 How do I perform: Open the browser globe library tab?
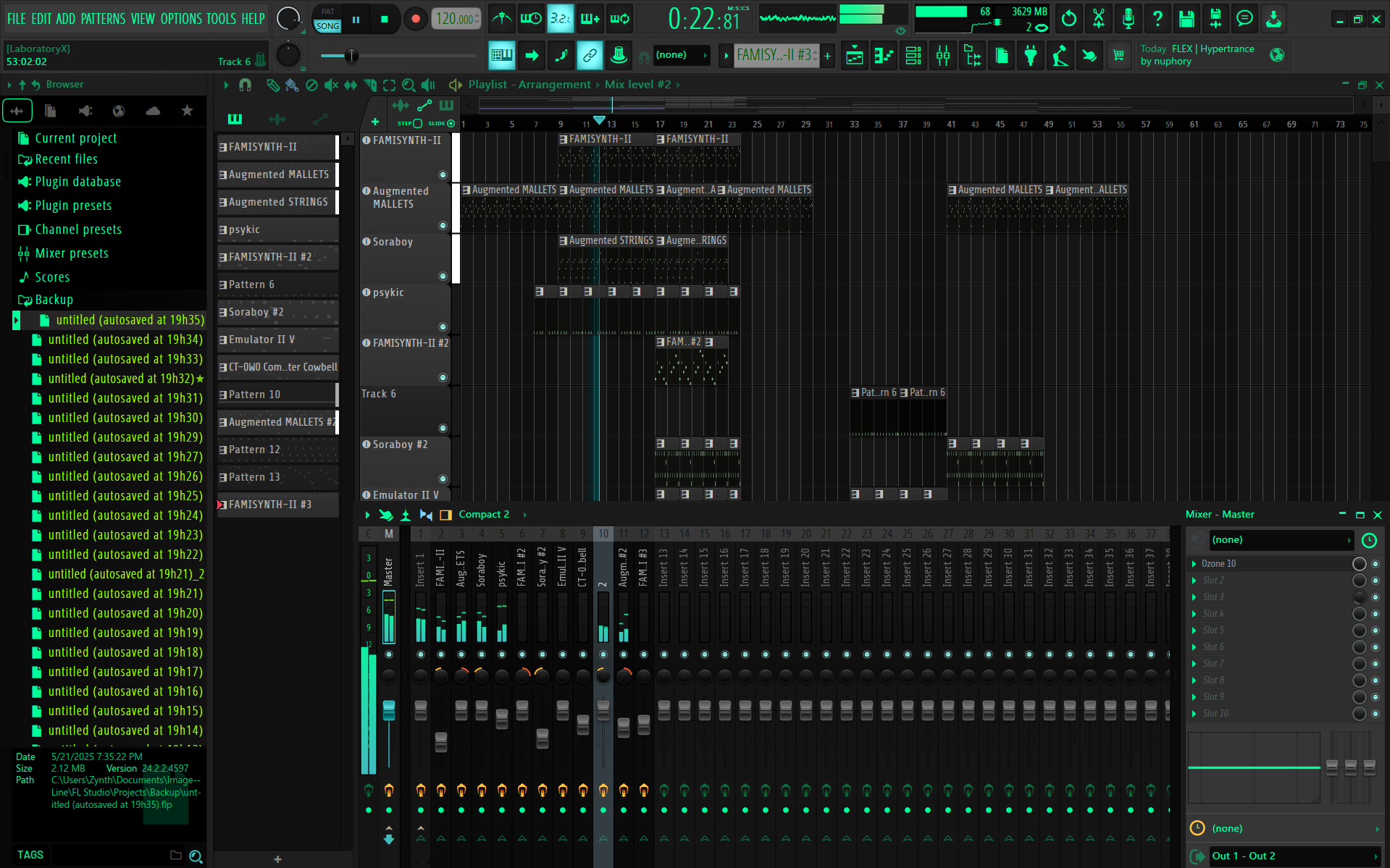click(119, 111)
